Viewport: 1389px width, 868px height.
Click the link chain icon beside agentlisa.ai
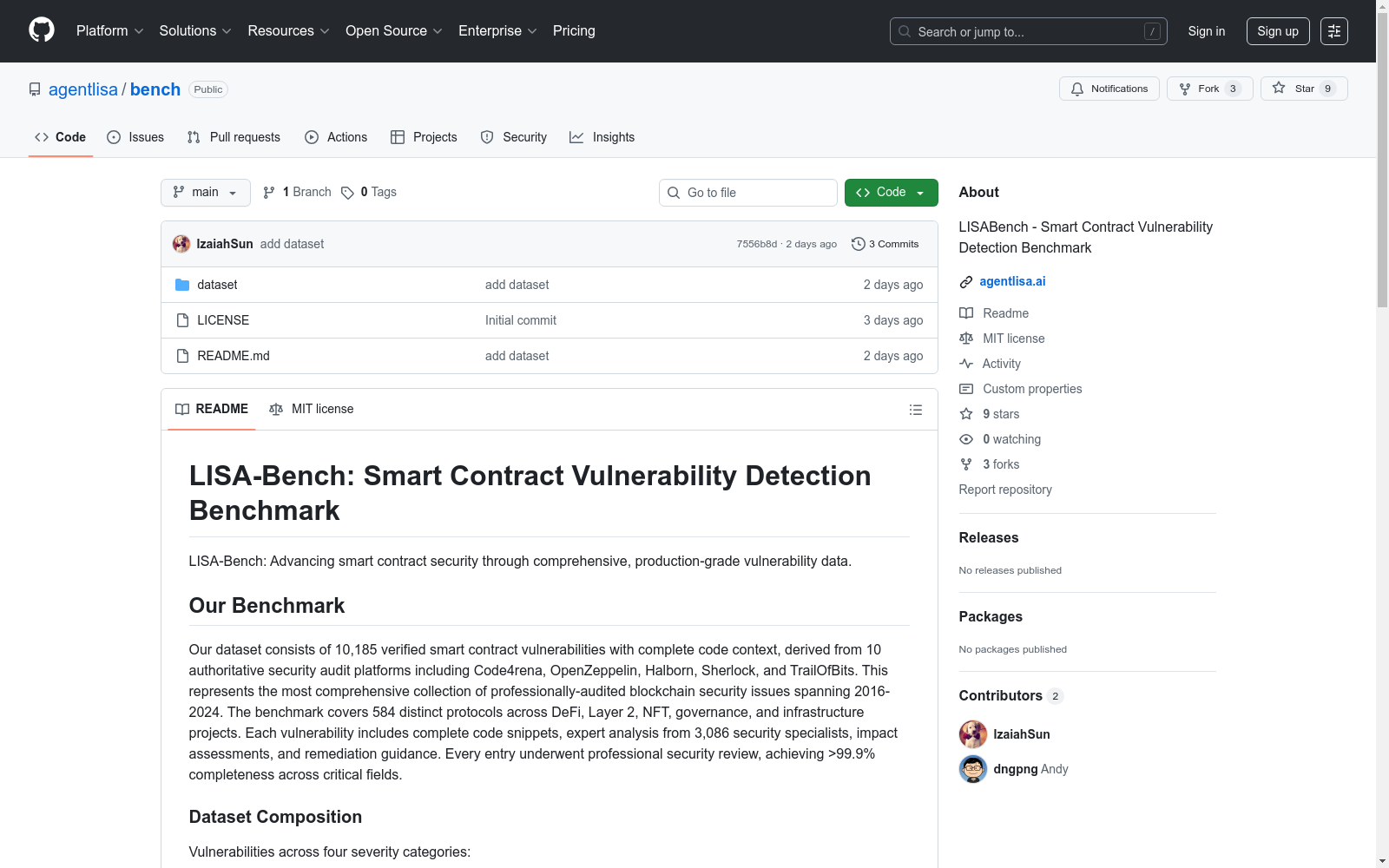(966, 282)
